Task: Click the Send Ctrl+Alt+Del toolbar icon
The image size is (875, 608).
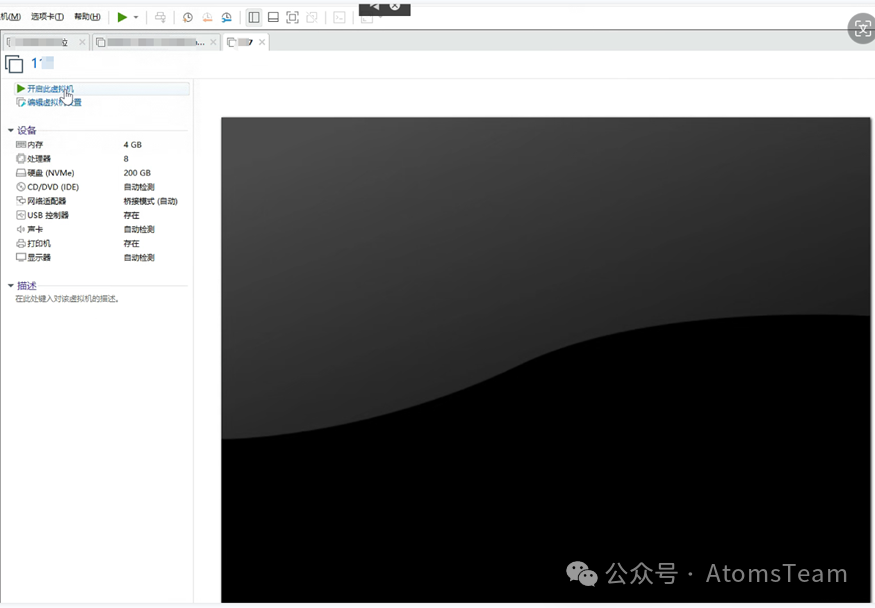Action: click(160, 17)
